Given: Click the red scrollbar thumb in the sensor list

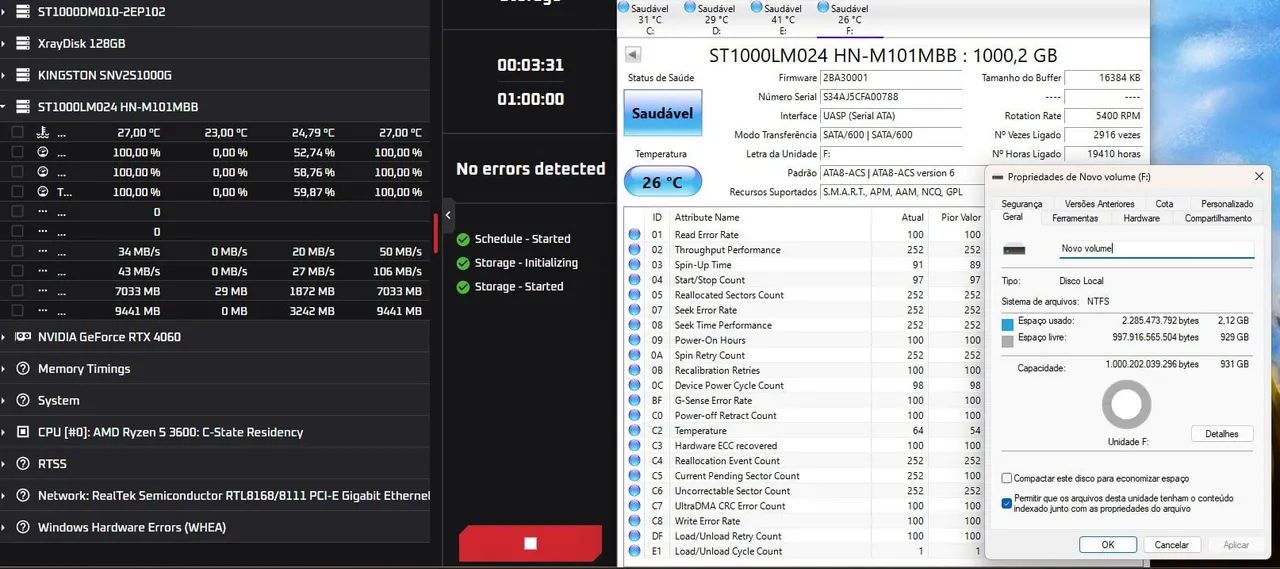Looking at the screenshot, I should click(x=435, y=232).
